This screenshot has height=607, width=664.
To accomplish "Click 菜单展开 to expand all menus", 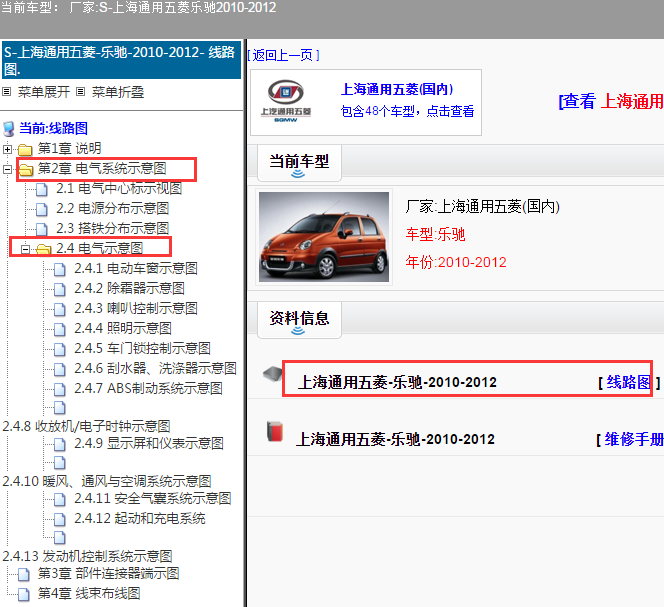I will [44, 91].
